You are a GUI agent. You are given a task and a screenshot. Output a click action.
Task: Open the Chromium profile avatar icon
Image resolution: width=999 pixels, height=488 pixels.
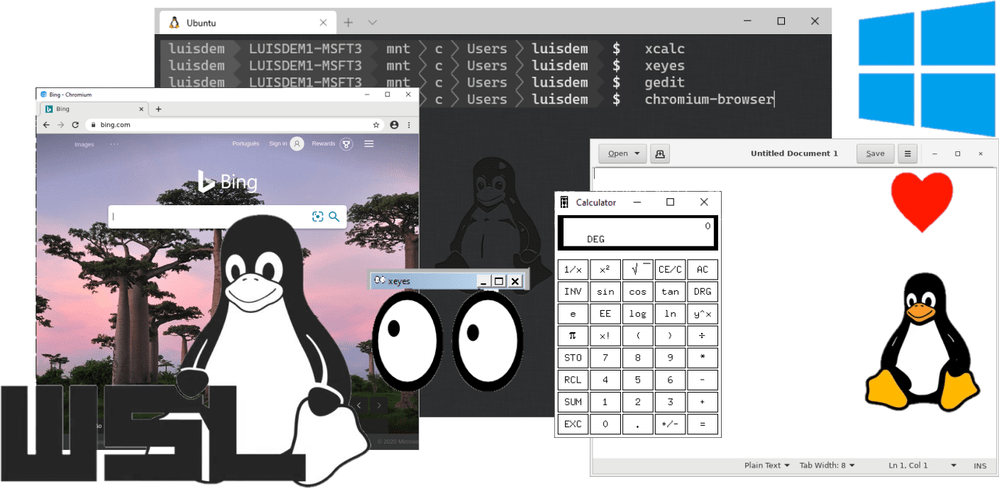tap(394, 125)
